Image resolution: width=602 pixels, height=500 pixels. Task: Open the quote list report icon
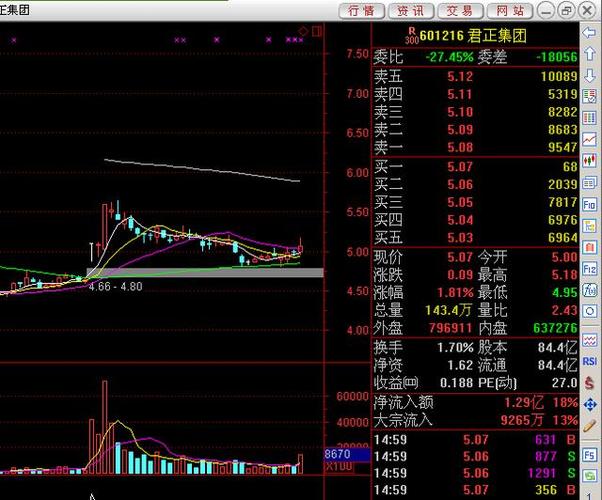589,96
